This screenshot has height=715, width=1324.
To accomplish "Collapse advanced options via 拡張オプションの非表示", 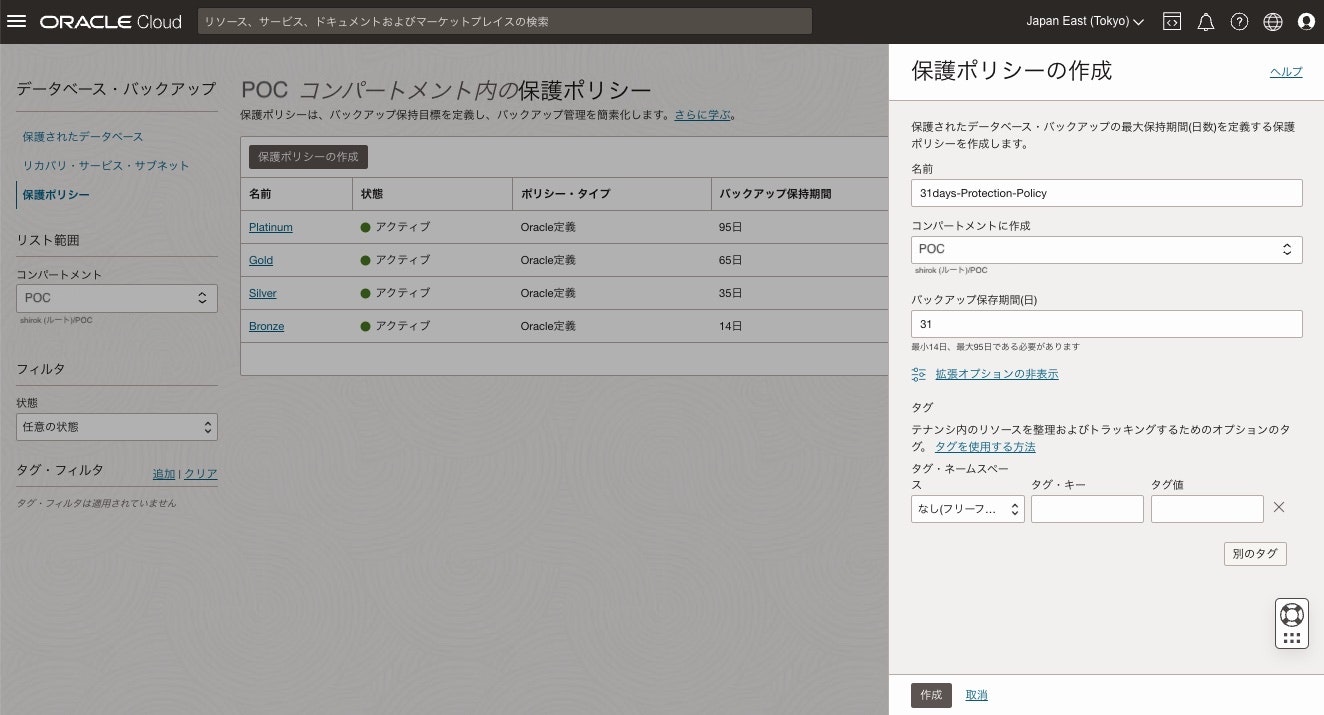I will coord(997,374).
